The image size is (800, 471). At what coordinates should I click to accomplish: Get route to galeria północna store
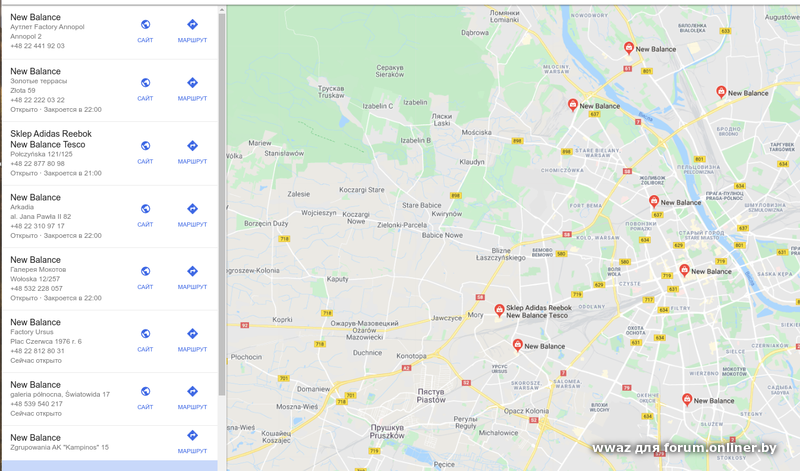tap(192, 391)
